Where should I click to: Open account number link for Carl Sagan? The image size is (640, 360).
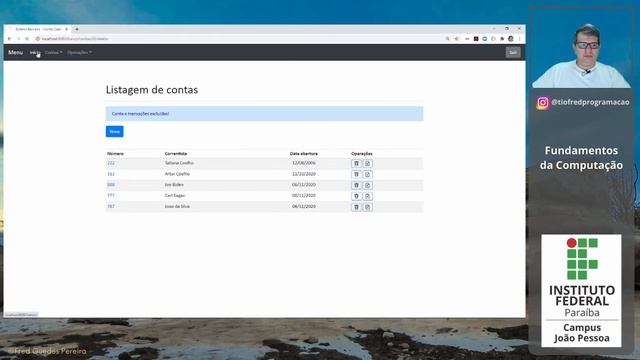pos(111,196)
